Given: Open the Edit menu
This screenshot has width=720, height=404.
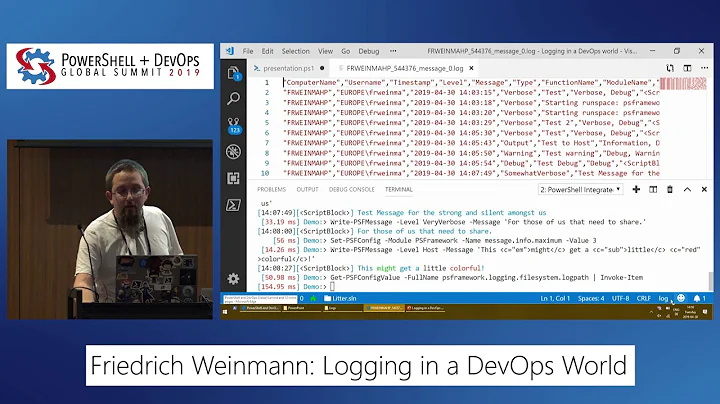Looking at the screenshot, I should coord(267,51).
